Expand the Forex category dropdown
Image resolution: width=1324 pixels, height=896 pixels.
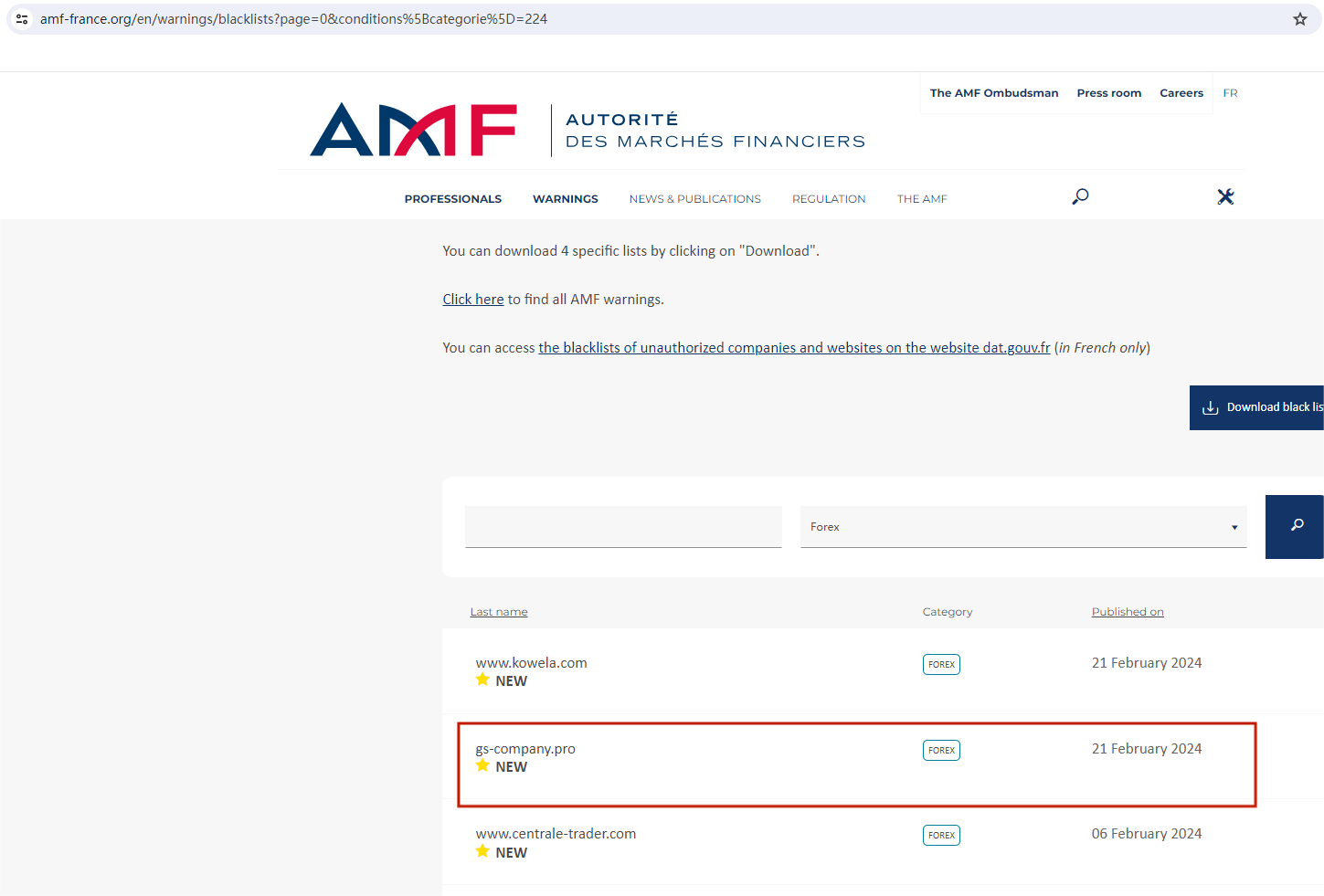pos(1023,527)
